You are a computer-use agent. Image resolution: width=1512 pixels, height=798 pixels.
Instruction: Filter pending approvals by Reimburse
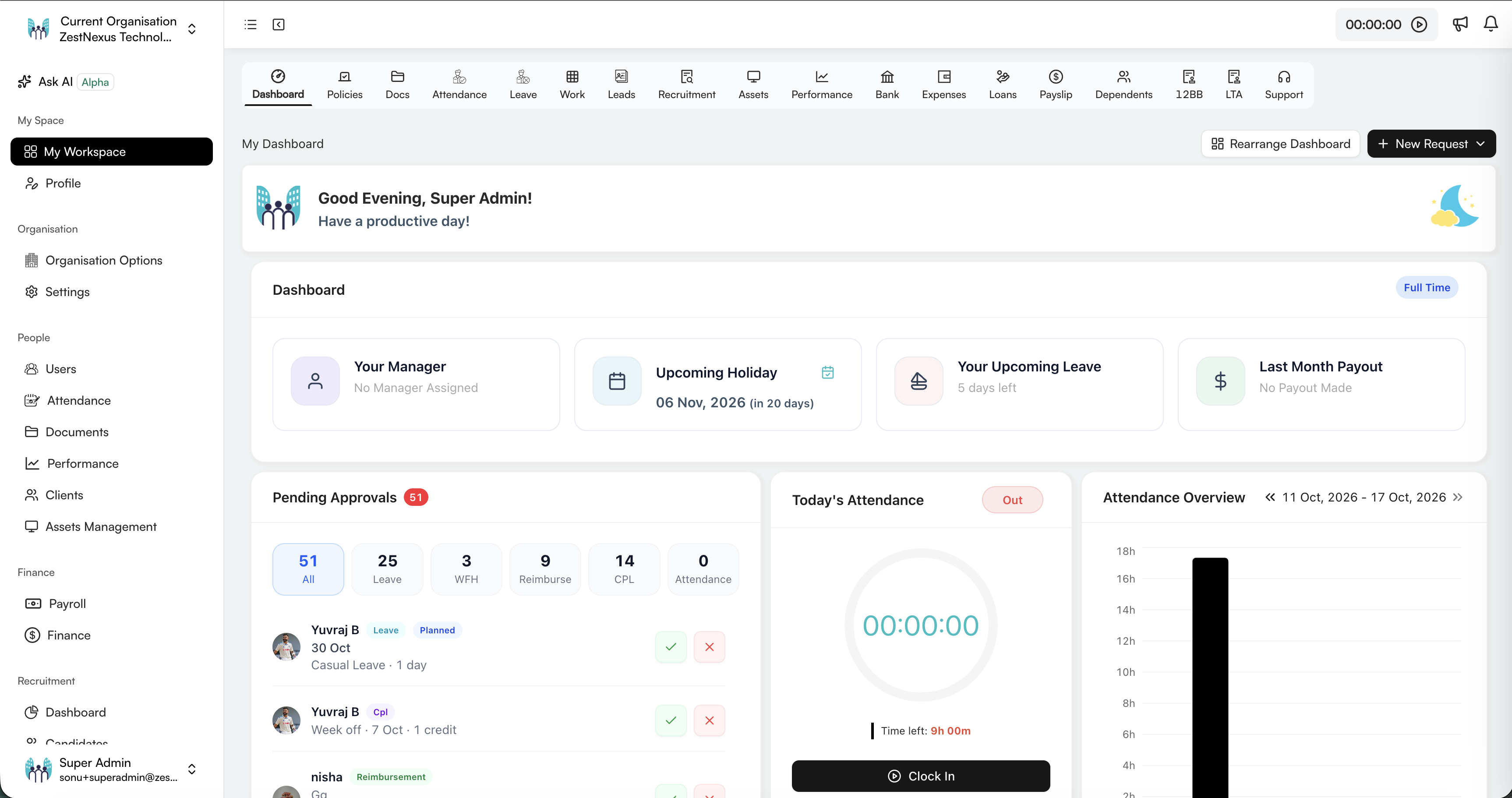(545, 569)
